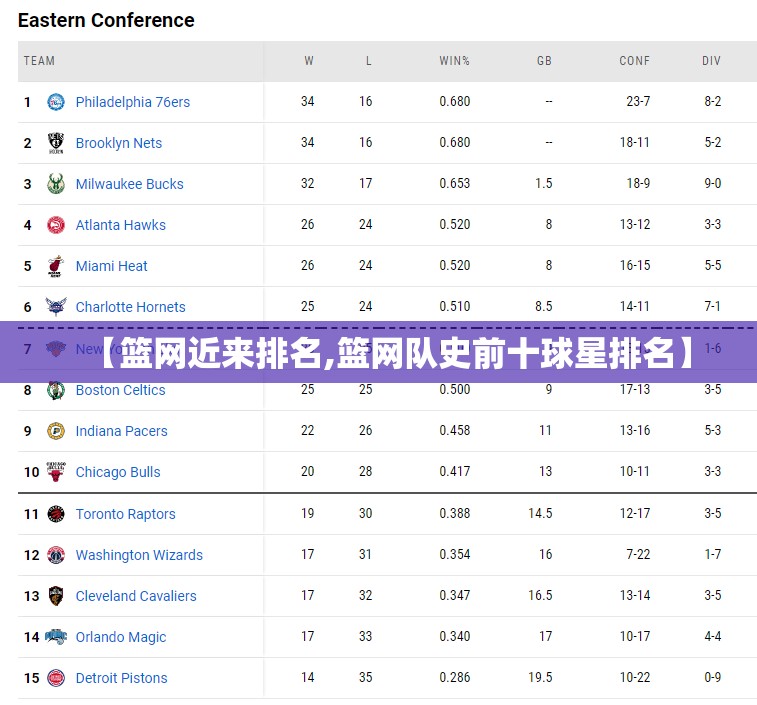Viewport: 757px width, 705px height.
Task: Click the Philadelphia 76ers team logo
Action: [56, 102]
